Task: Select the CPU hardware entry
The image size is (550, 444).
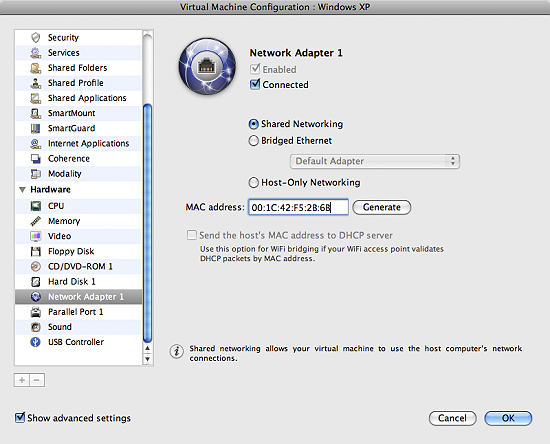Action: click(79, 206)
